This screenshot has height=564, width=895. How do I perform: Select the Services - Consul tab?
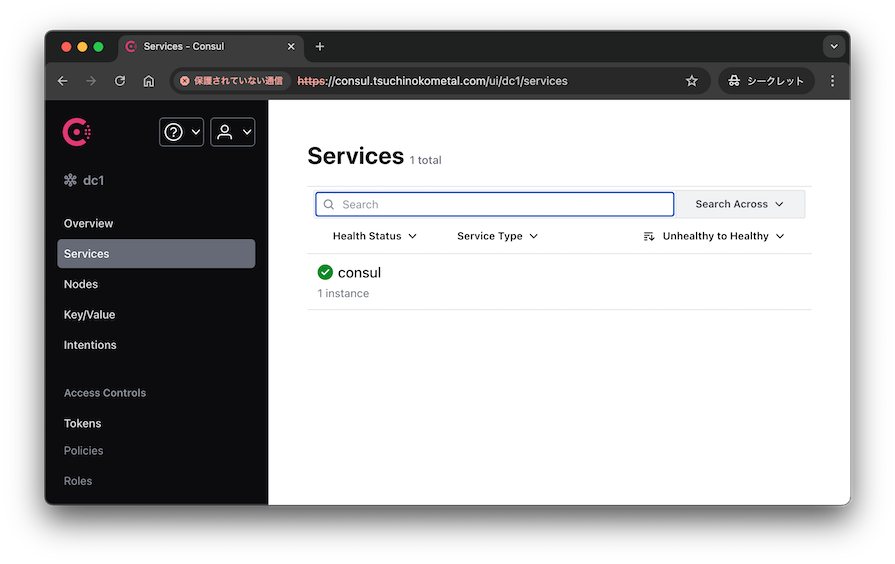click(211, 46)
